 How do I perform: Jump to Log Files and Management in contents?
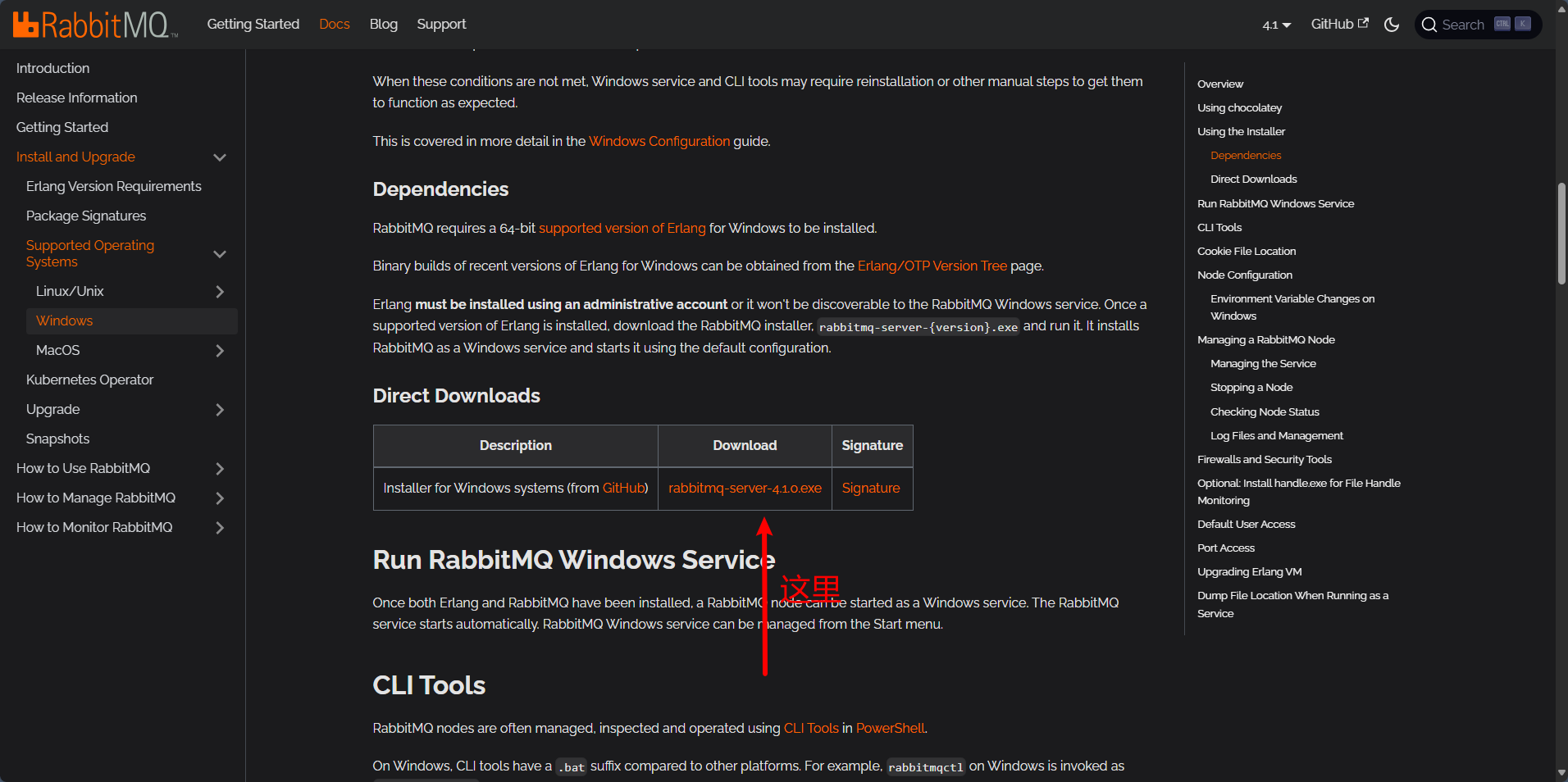pyautogui.click(x=1276, y=435)
